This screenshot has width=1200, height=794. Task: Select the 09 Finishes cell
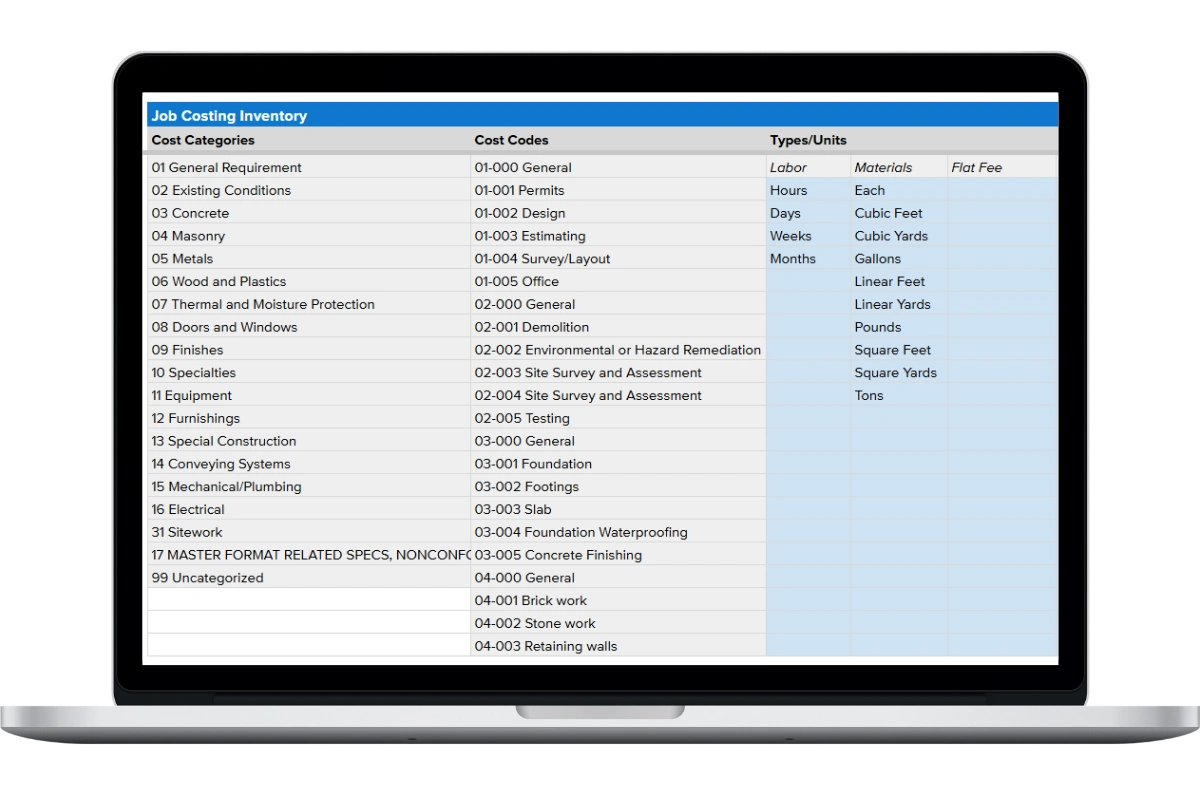tap(308, 350)
